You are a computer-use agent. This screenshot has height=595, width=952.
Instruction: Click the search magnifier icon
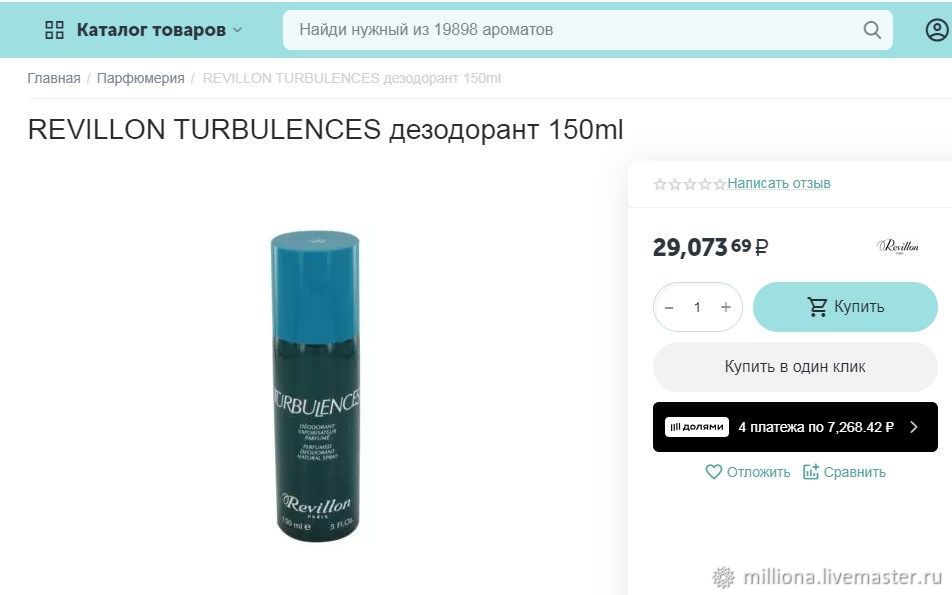(872, 30)
